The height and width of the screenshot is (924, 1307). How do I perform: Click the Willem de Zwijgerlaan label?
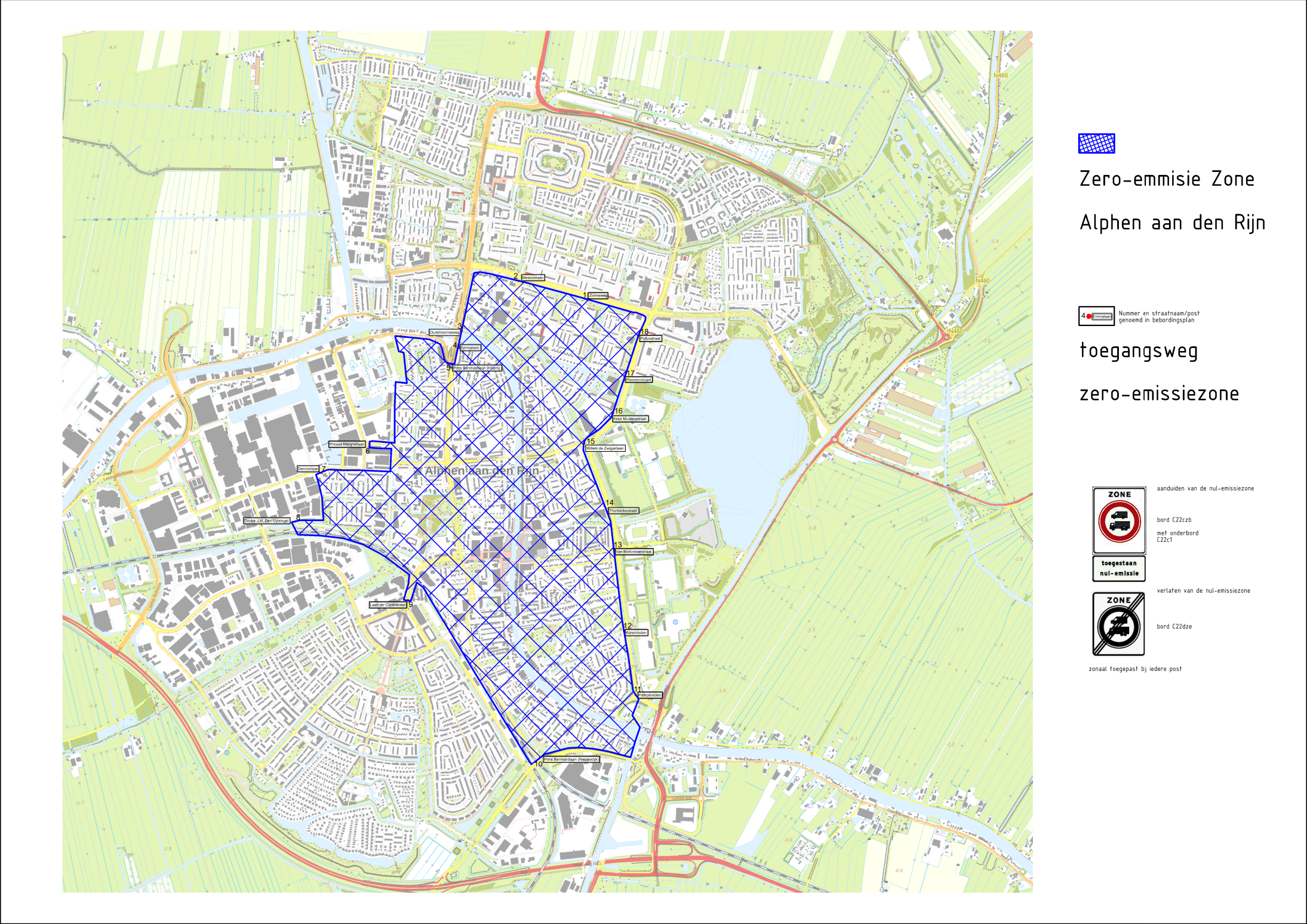[605, 448]
